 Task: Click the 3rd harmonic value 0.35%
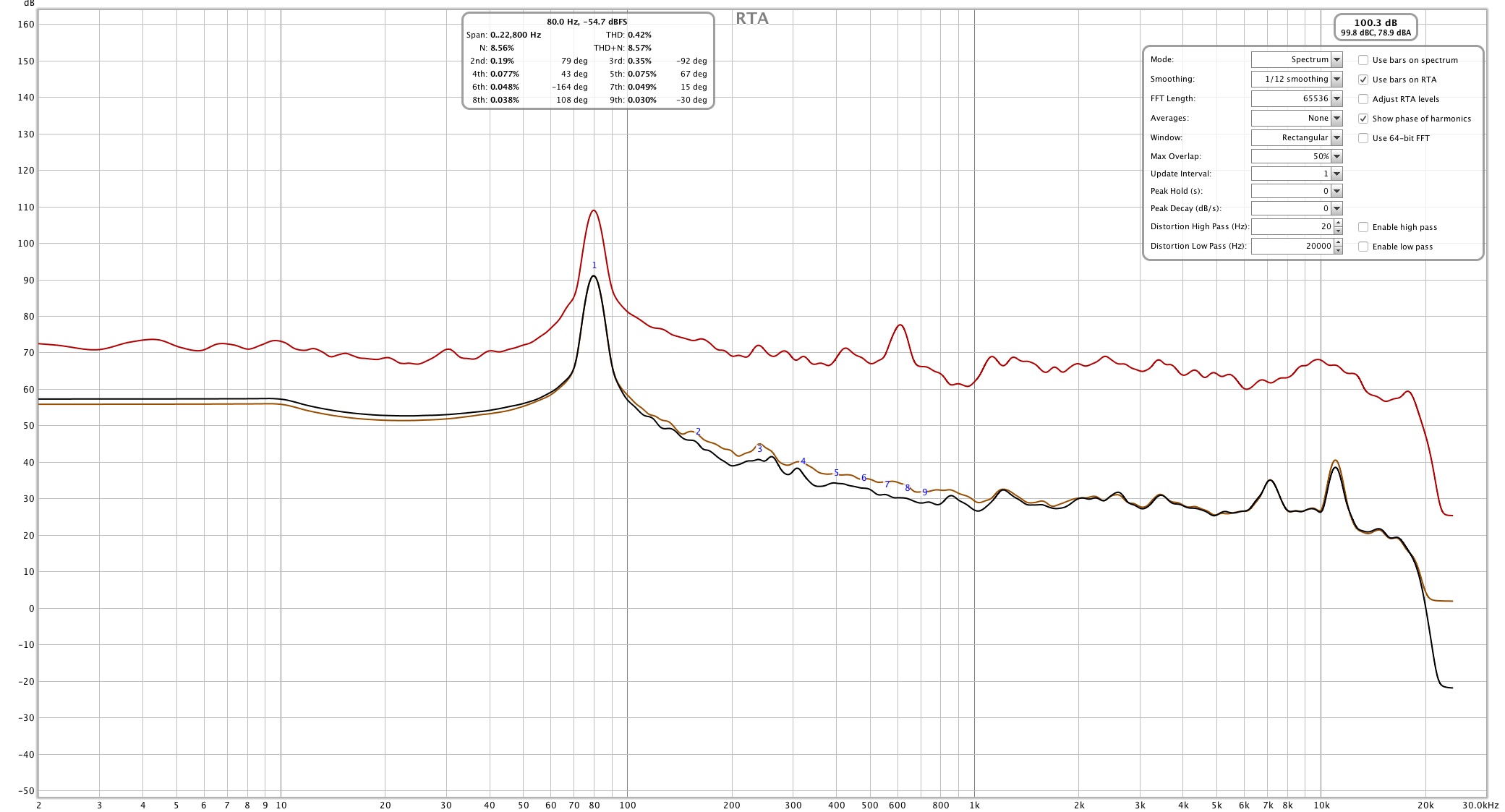click(639, 61)
